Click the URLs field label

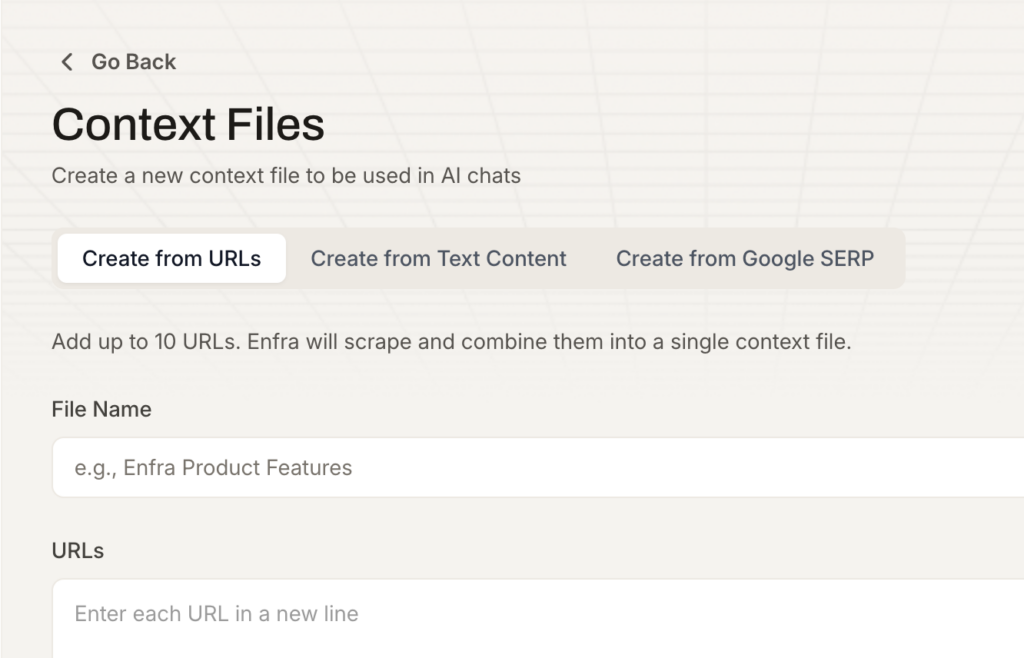point(78,551)
